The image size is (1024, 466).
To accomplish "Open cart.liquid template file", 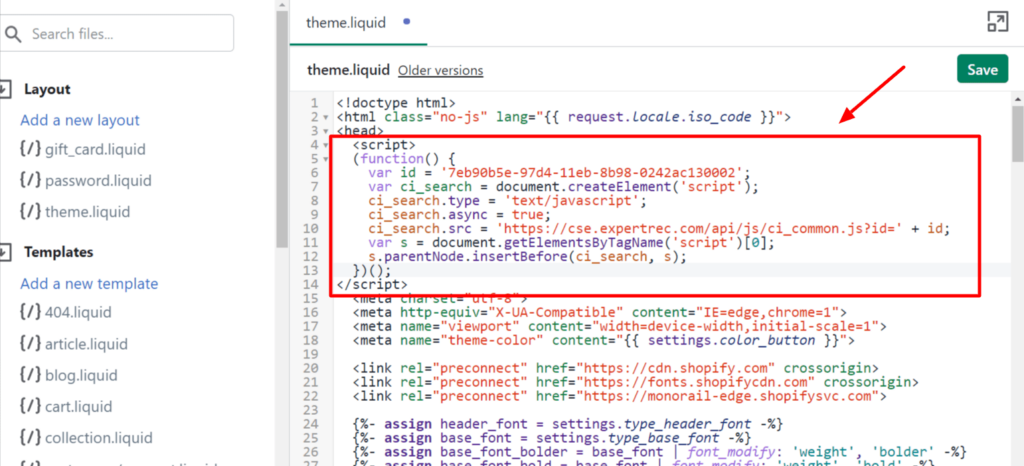I will point(80,407).
